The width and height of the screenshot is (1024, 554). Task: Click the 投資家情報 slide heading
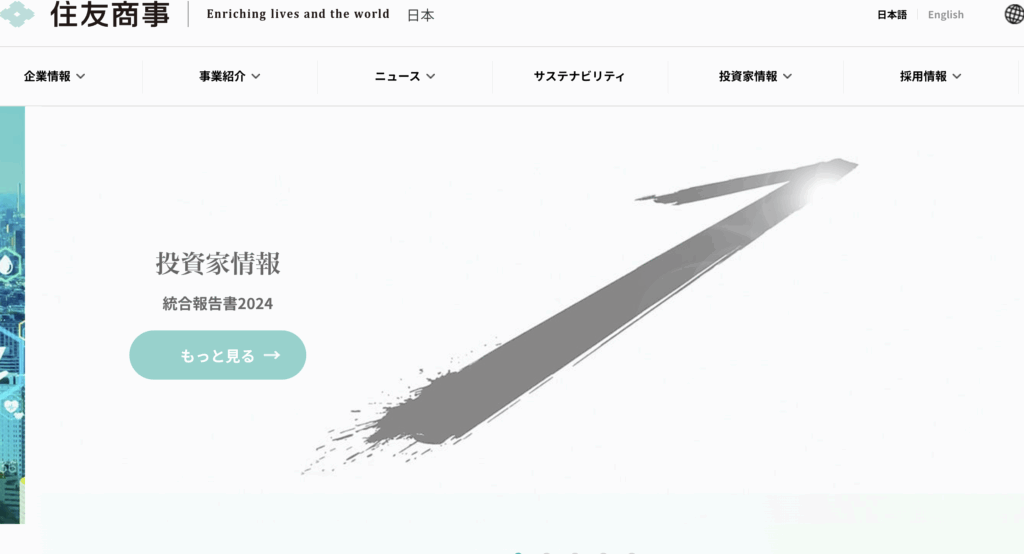pyautogui.click(x=217, y=264)
